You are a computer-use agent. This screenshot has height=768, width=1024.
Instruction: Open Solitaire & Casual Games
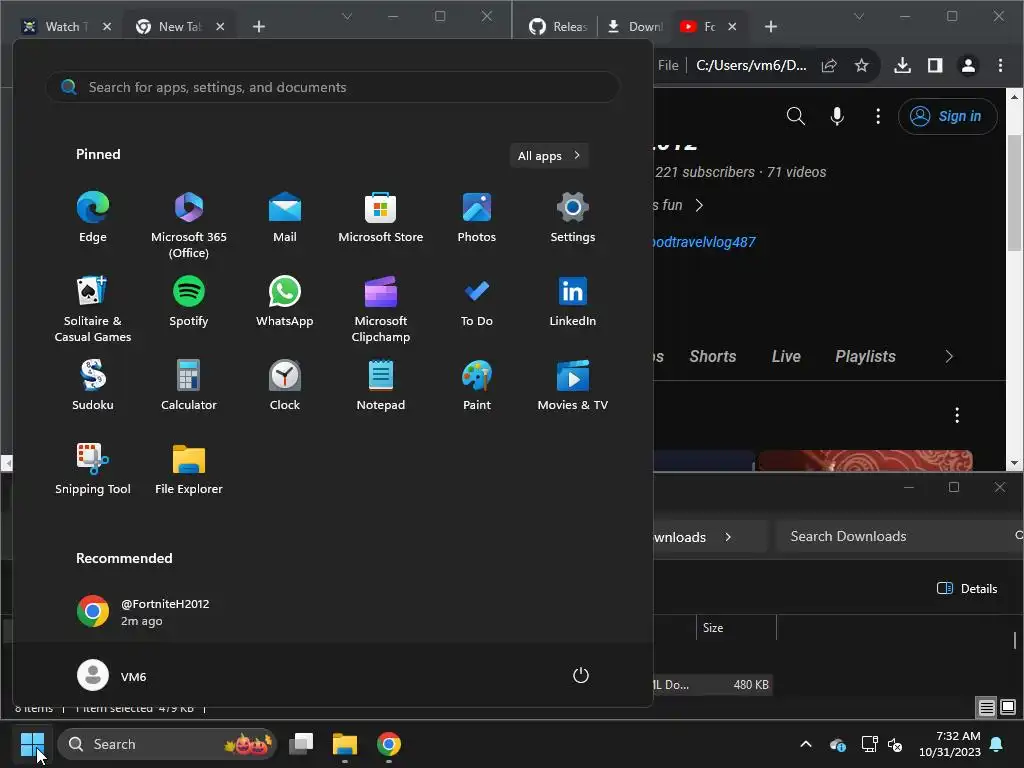(93, 309)
